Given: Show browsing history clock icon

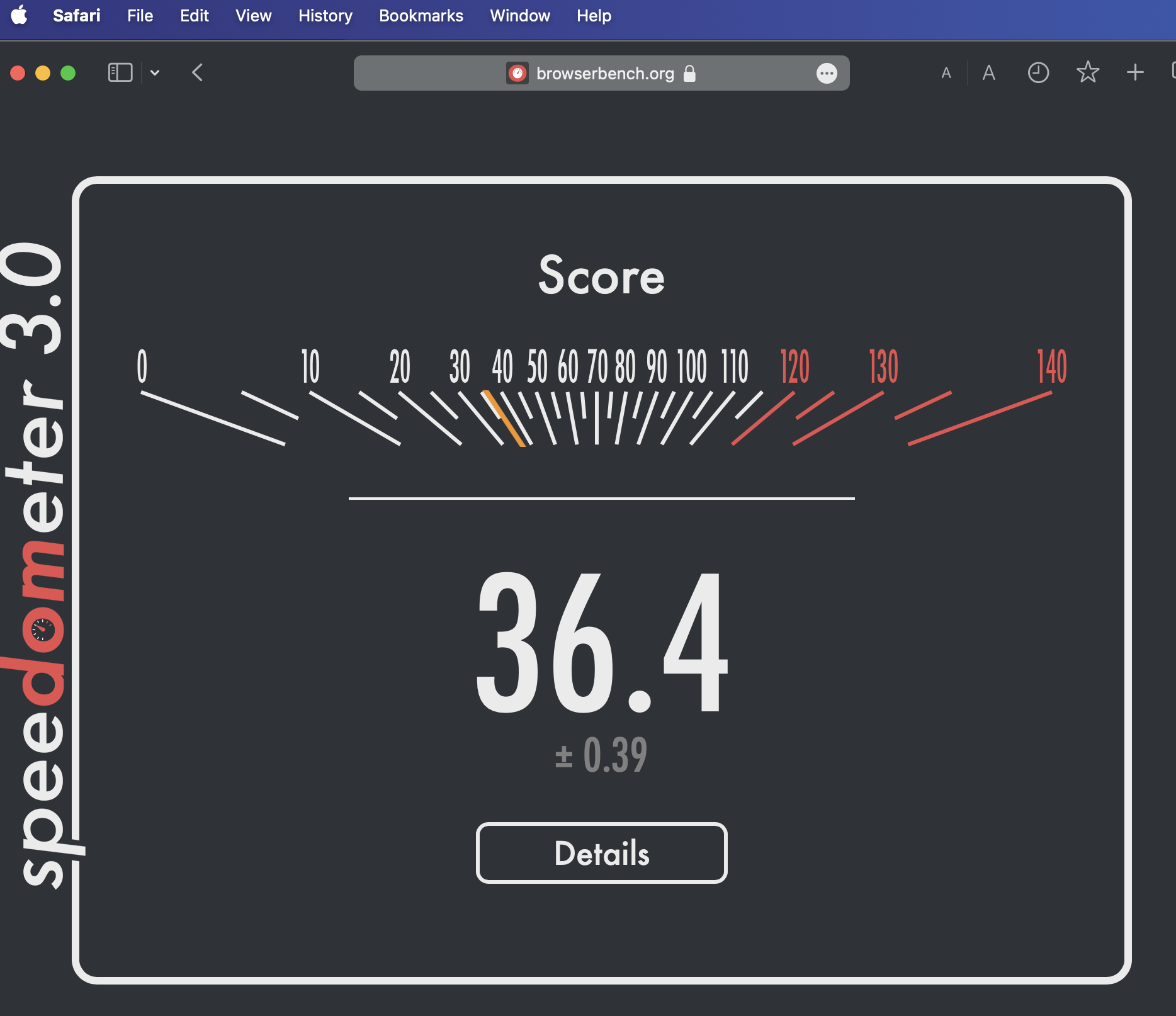Looking at the screenshot, I should tap(1038, 73).
